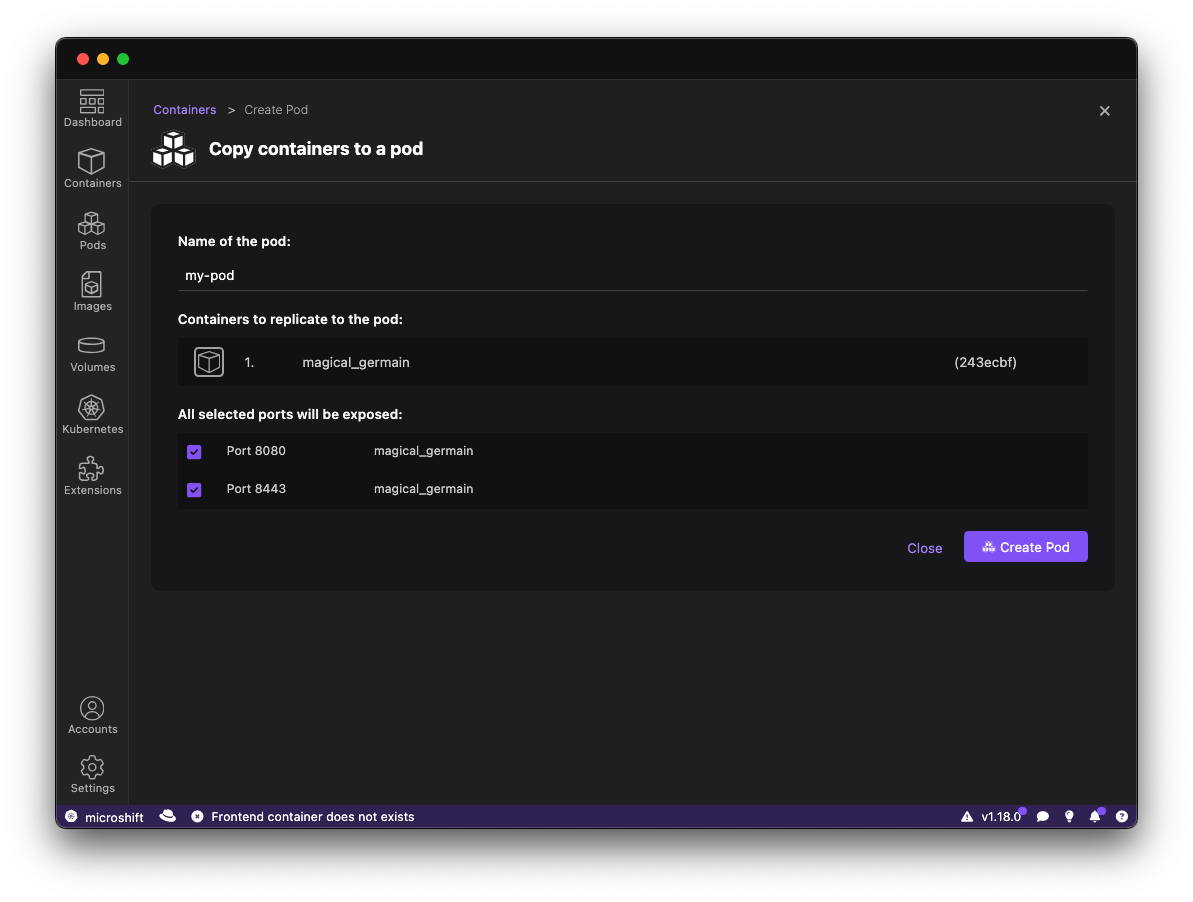1193x902 pixels.
Task: Open the Kubernetes section
Action: (x=92, y=415)
